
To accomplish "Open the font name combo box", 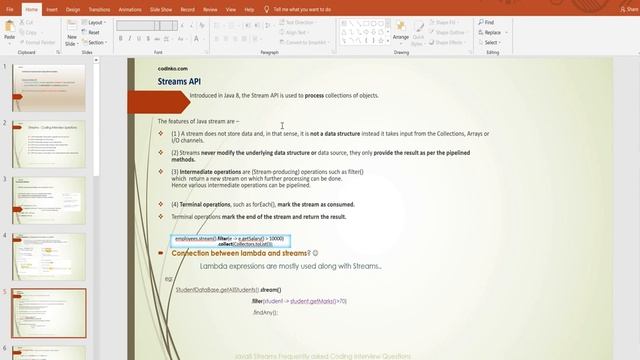I will point(137,25).
